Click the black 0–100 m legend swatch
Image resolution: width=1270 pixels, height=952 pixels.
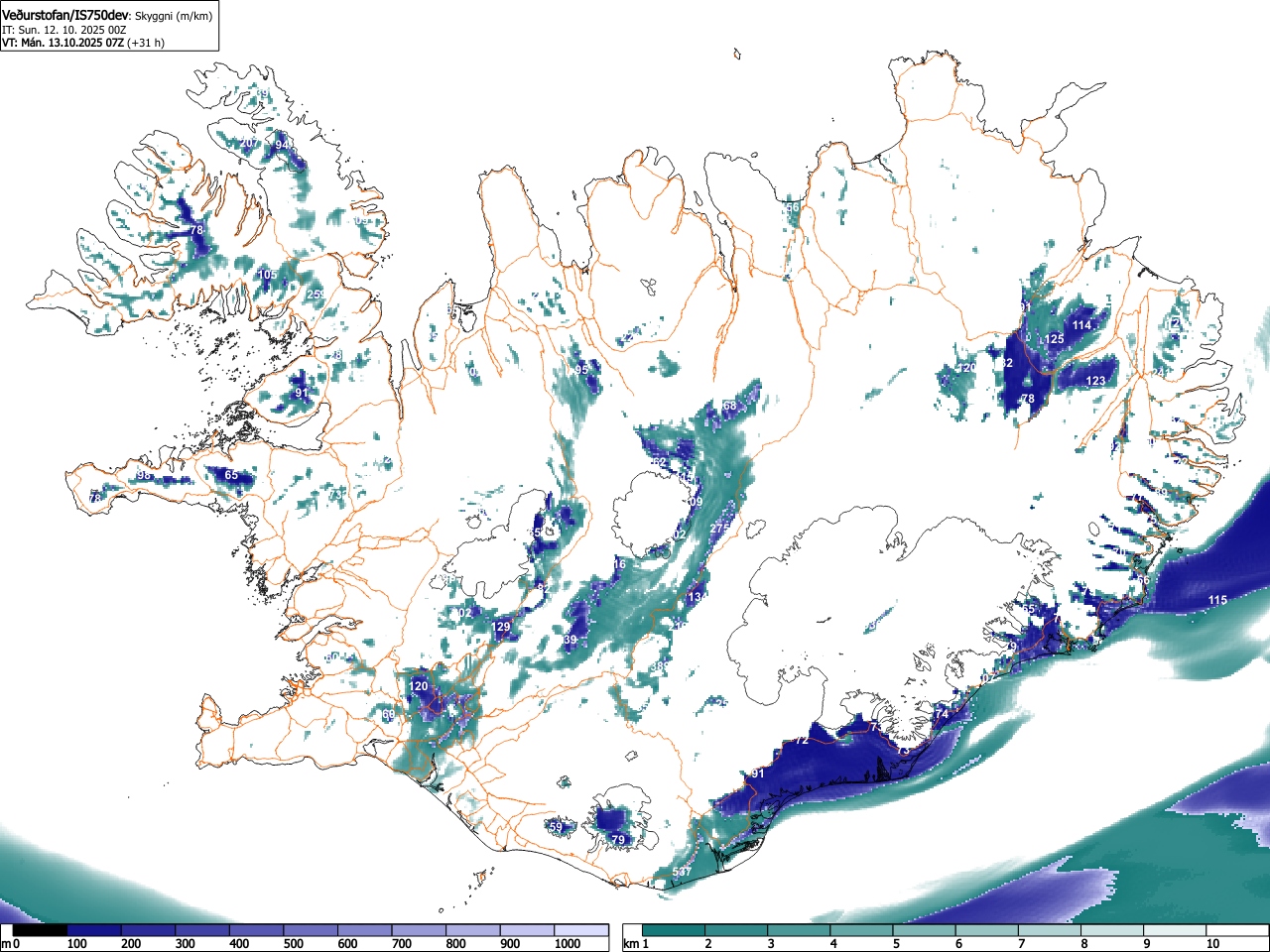coord(40,930)
